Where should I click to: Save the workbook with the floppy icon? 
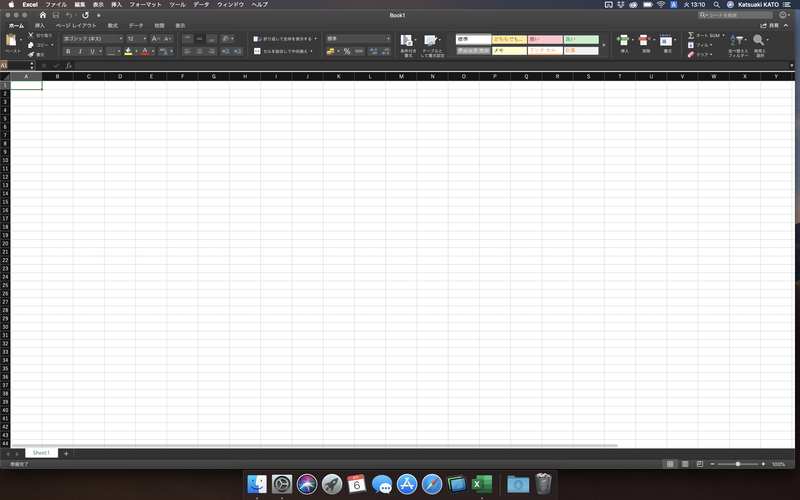tap(56, 15)
